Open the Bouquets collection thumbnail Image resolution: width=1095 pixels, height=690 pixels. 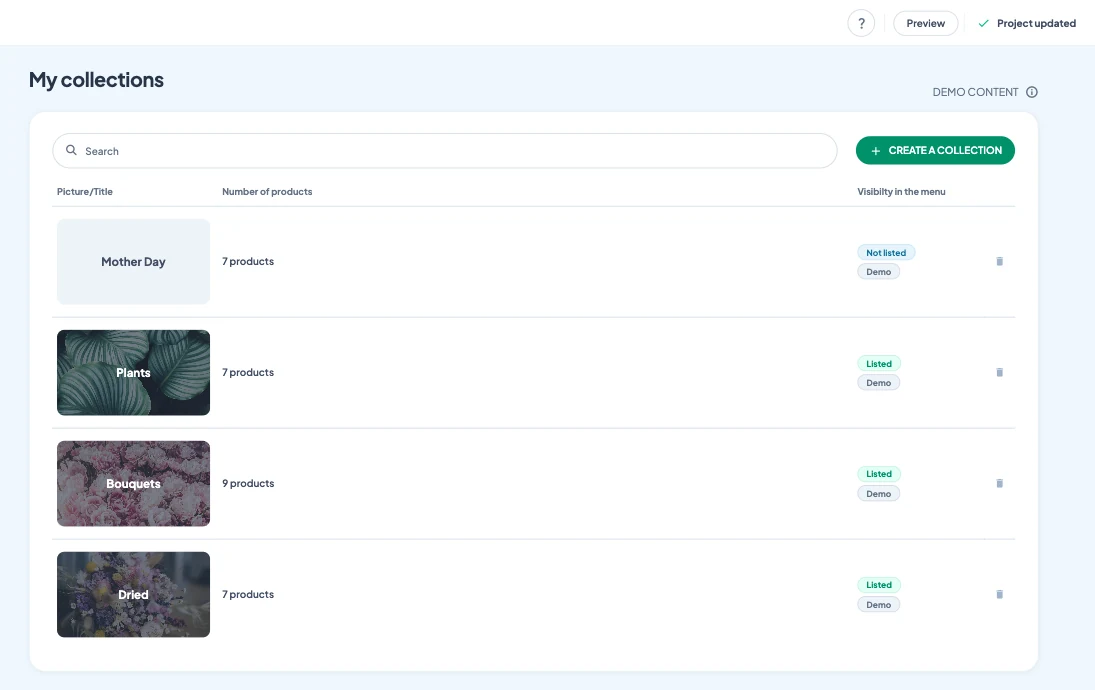click(x=133, y=483)
